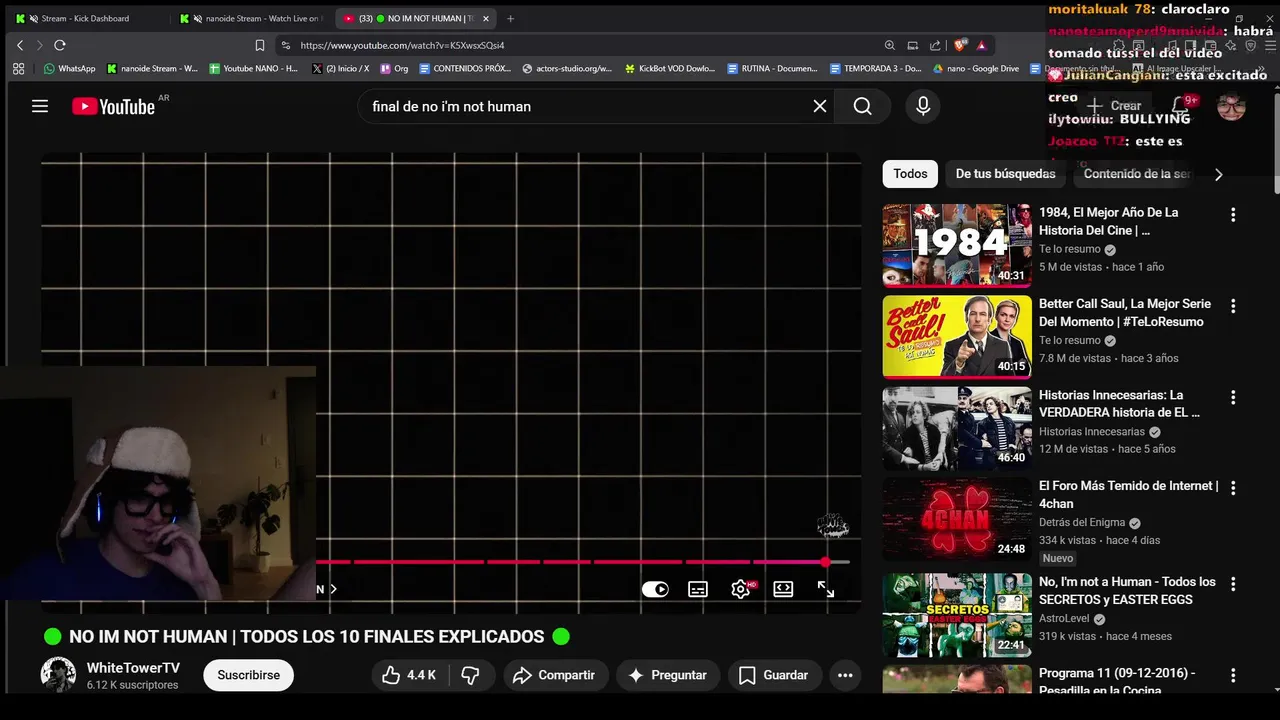Reload the page
1280x720 pixels.
point(60,45)
